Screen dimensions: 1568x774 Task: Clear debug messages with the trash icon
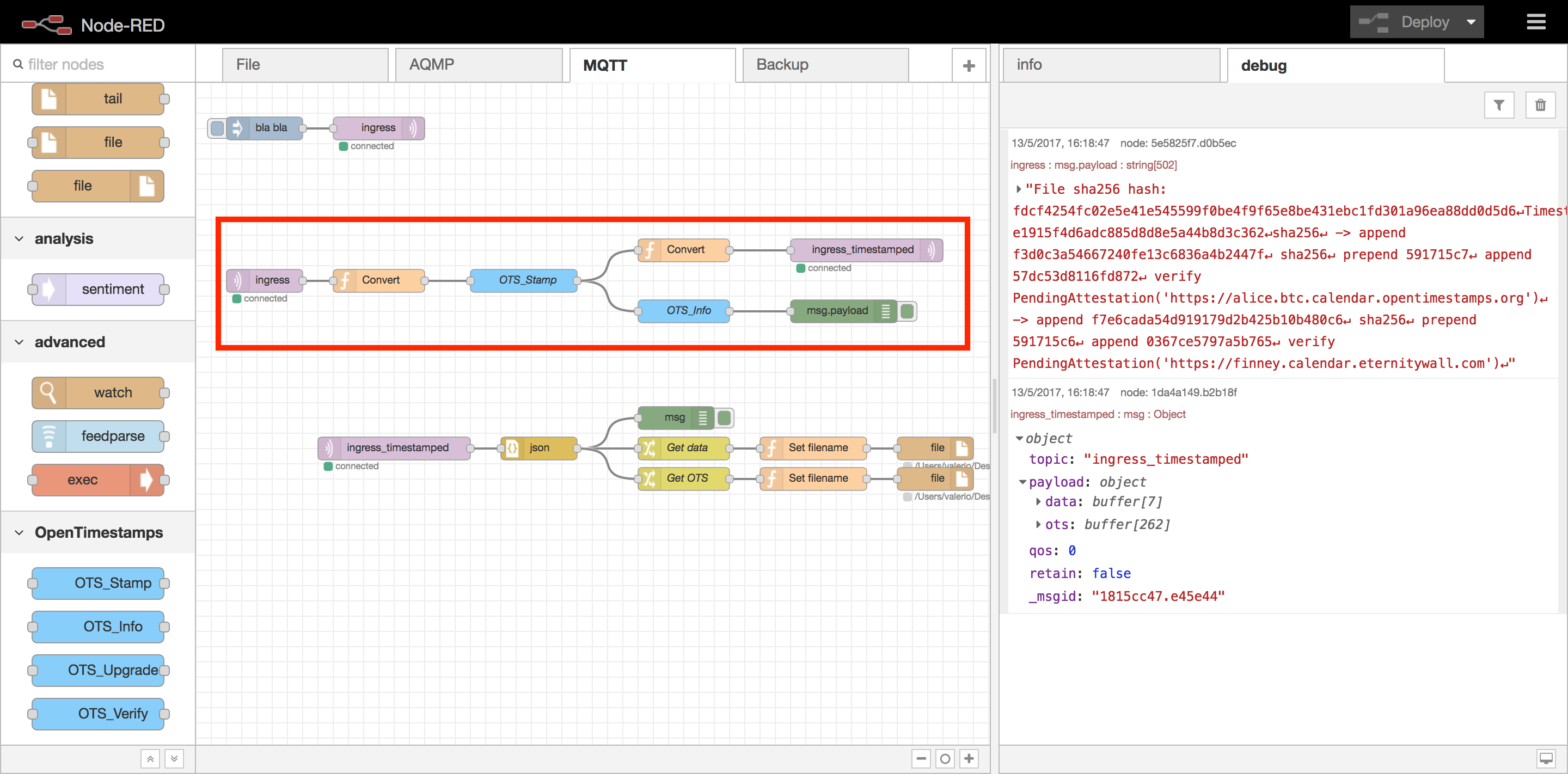(1541, 105)
